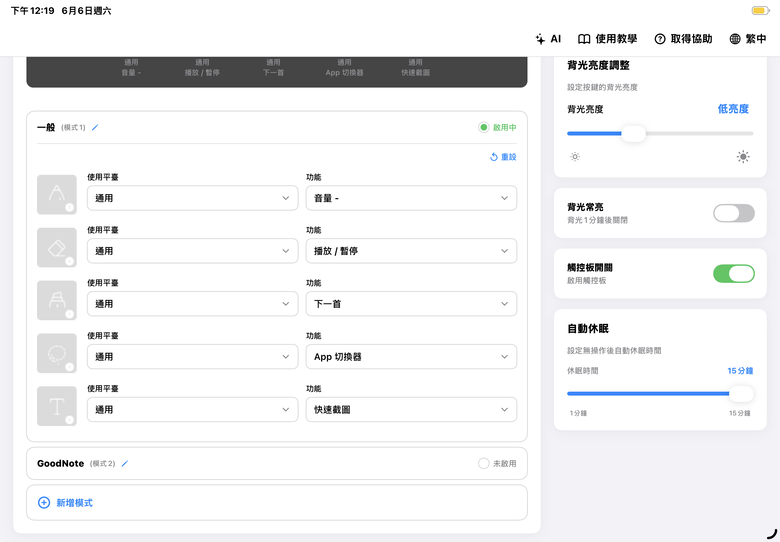
Task: Click the preview bar 快速截圖 key label
Action: [x=415, y=73]
